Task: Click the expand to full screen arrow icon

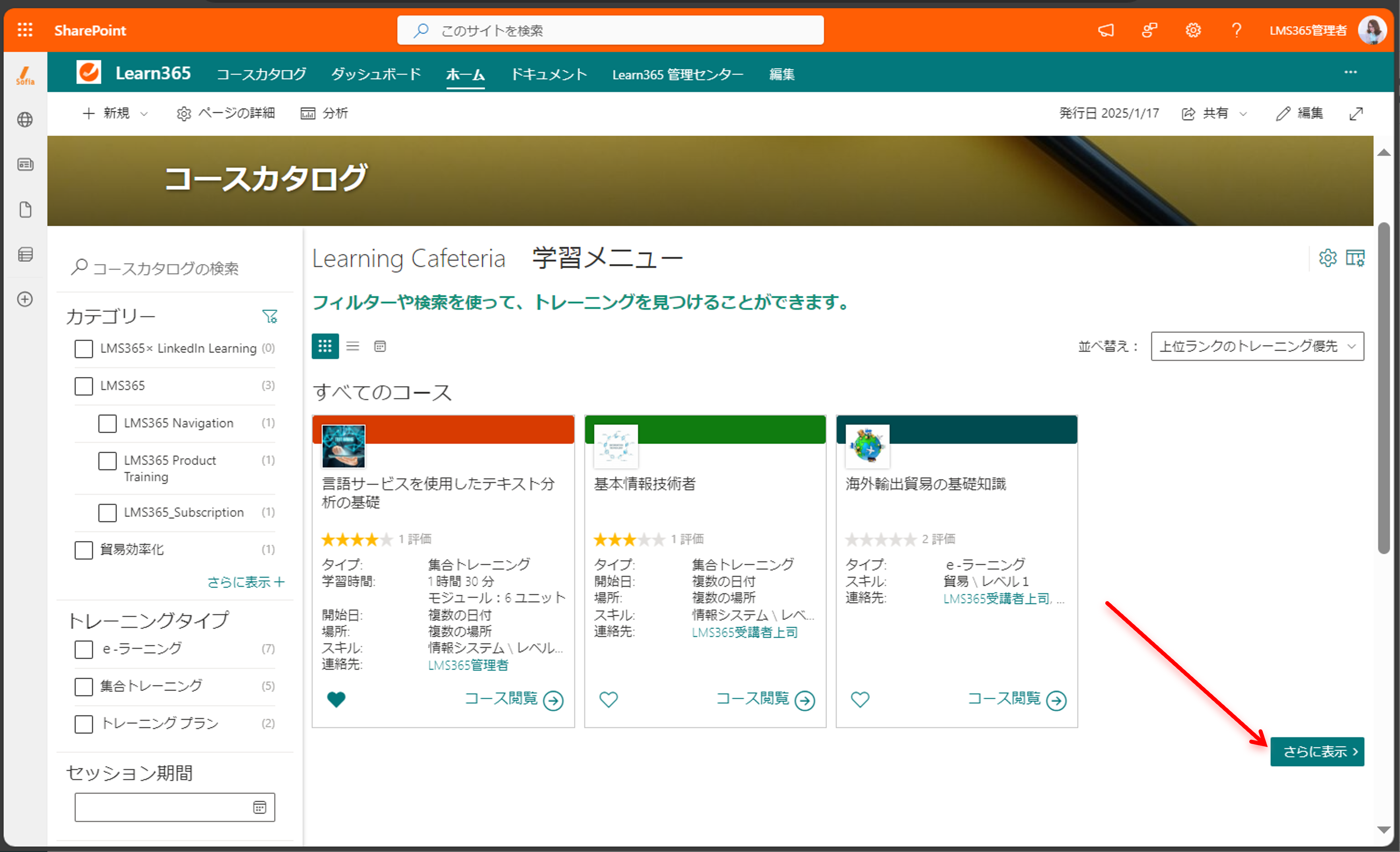Action: coord(1356,114)
